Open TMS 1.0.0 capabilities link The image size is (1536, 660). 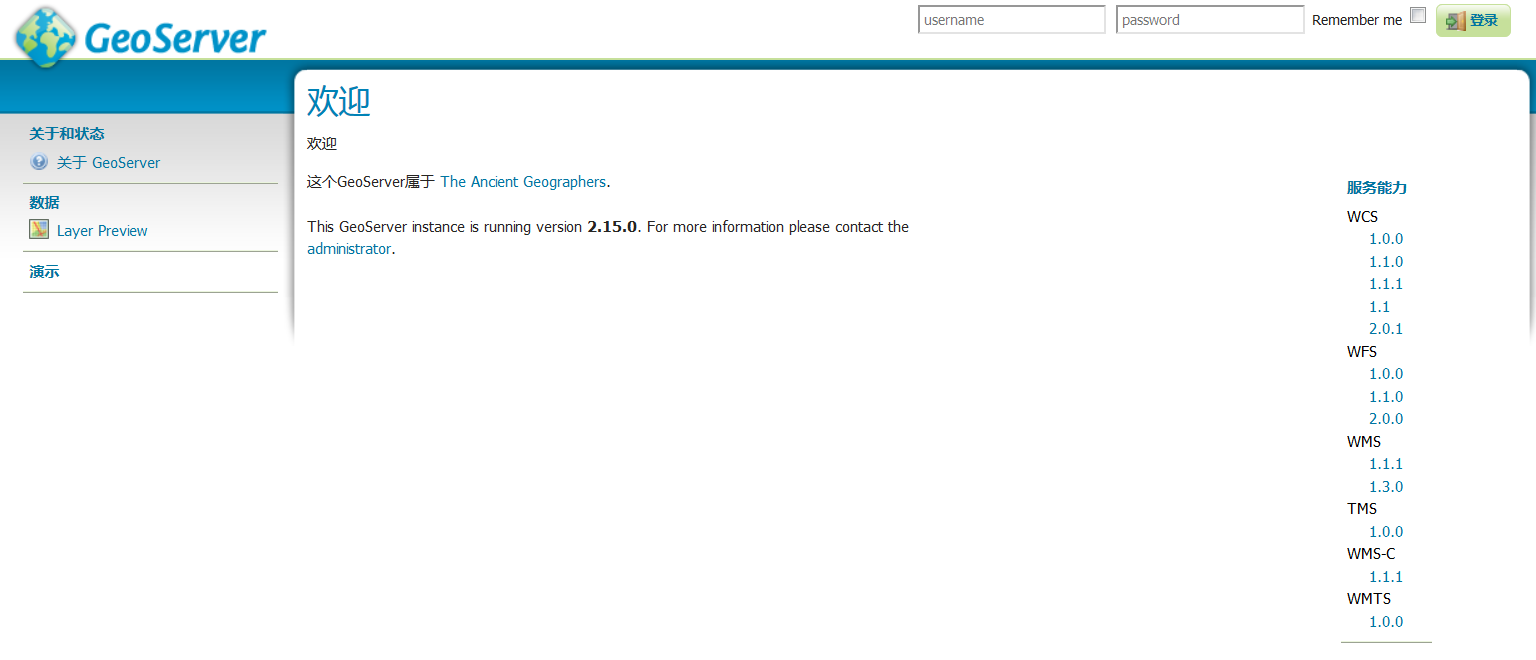(x=1386, y=532)
